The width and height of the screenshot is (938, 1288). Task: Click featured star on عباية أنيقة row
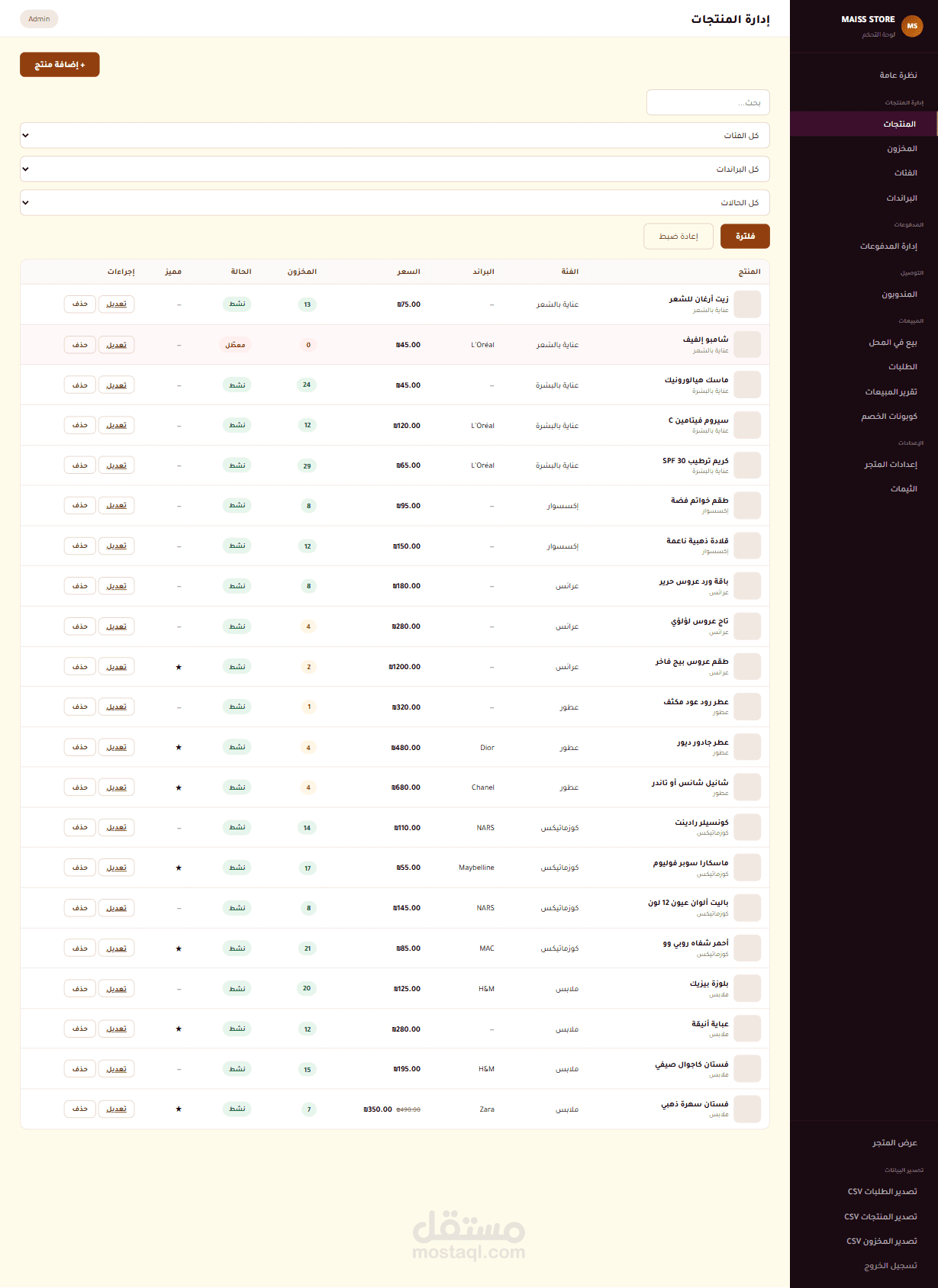pyautogui.click(x=179, y=1029)
